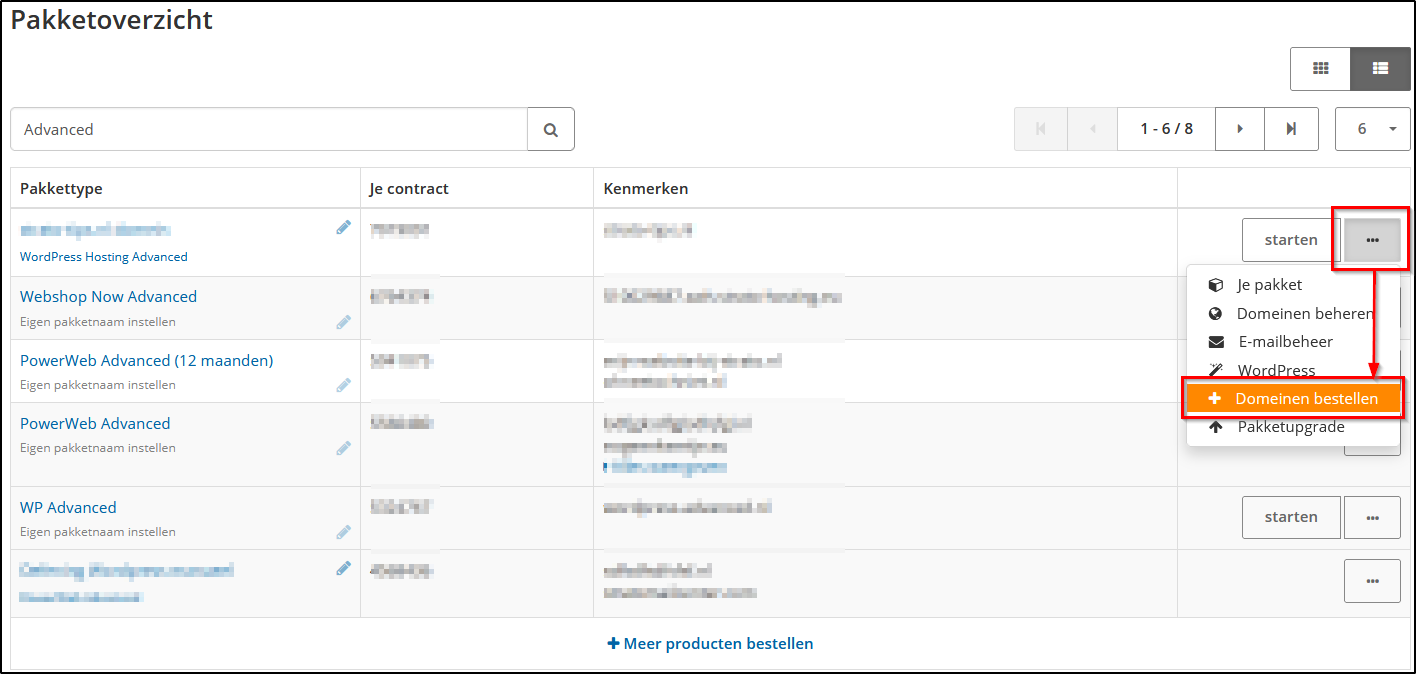Expand three-dots menu in last table row

click(1372, 581)
